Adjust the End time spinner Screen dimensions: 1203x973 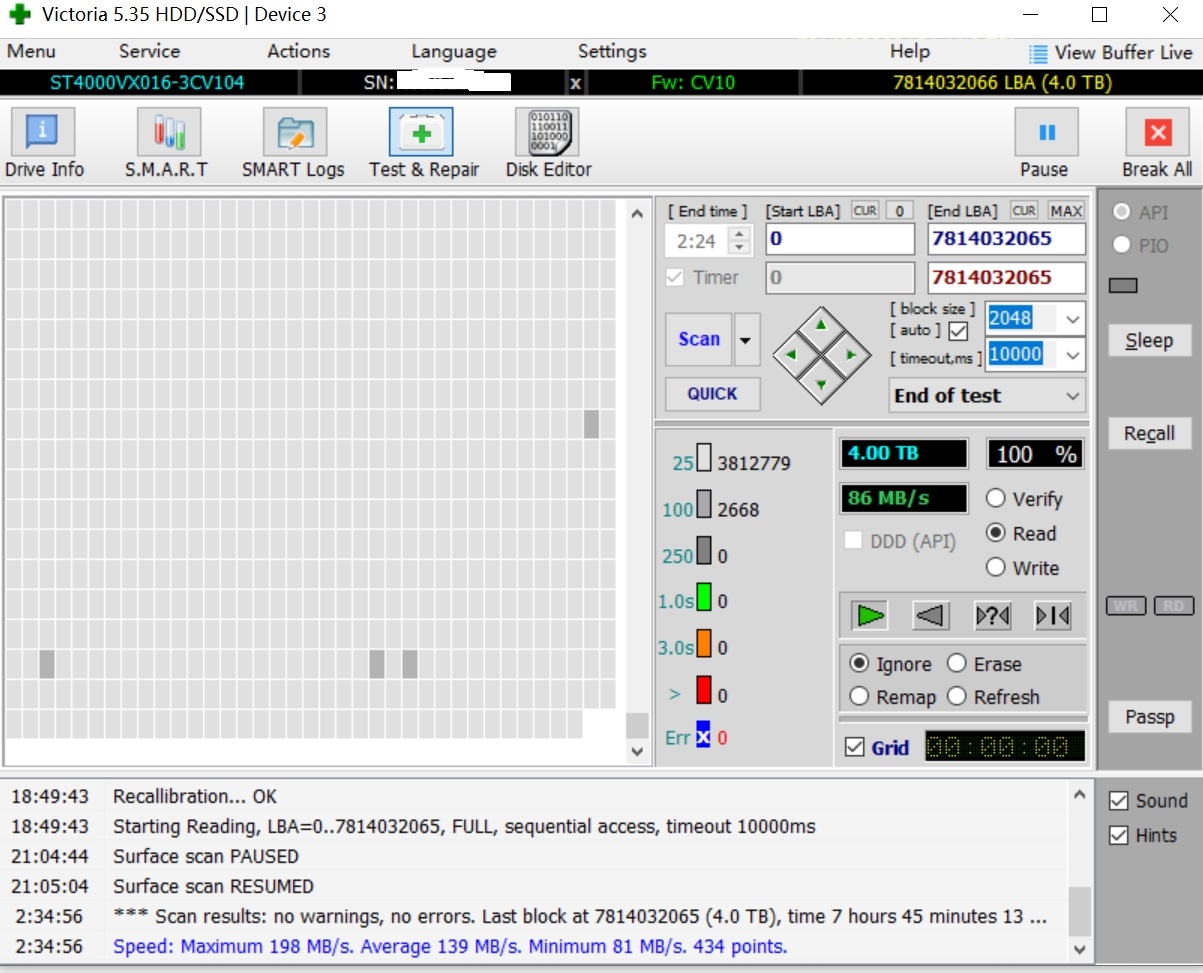coord(739,240)
